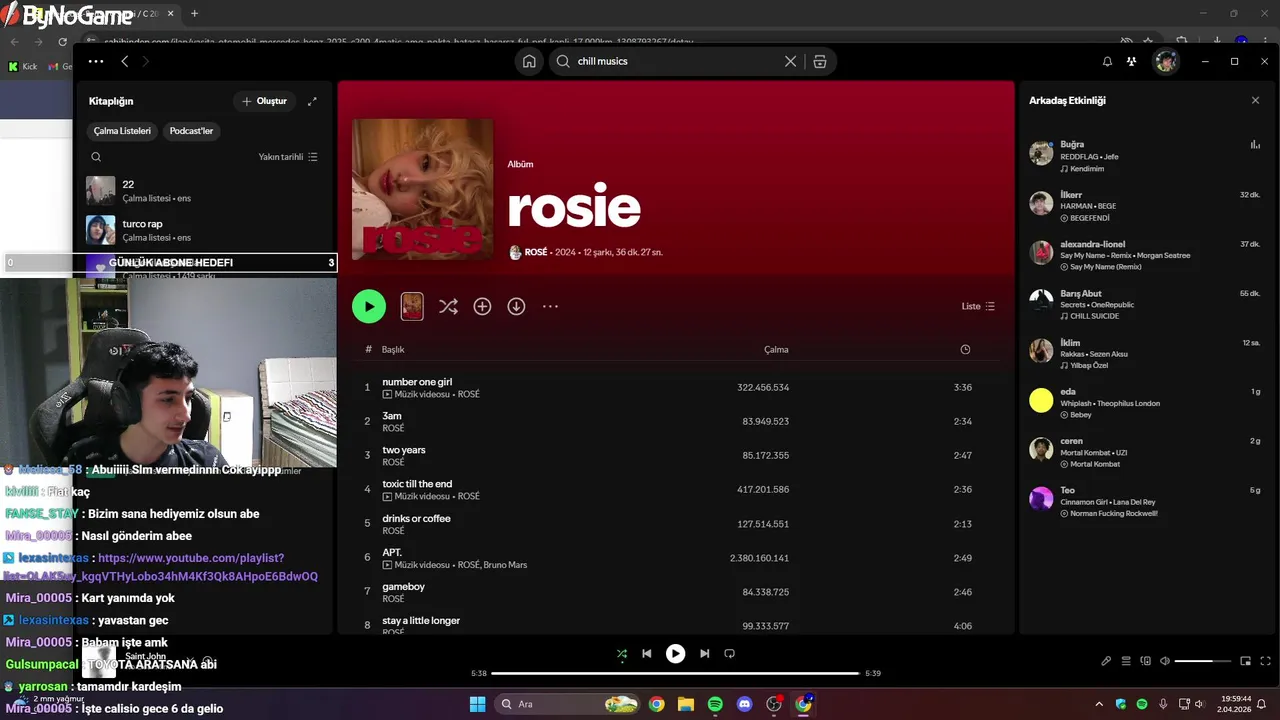This screenshot has width=1280, height=720.
Task: Open 'CHILL SUICIDE' playlist under Barış Abut
Action: pyautogui.click(x=1095, y=316)
